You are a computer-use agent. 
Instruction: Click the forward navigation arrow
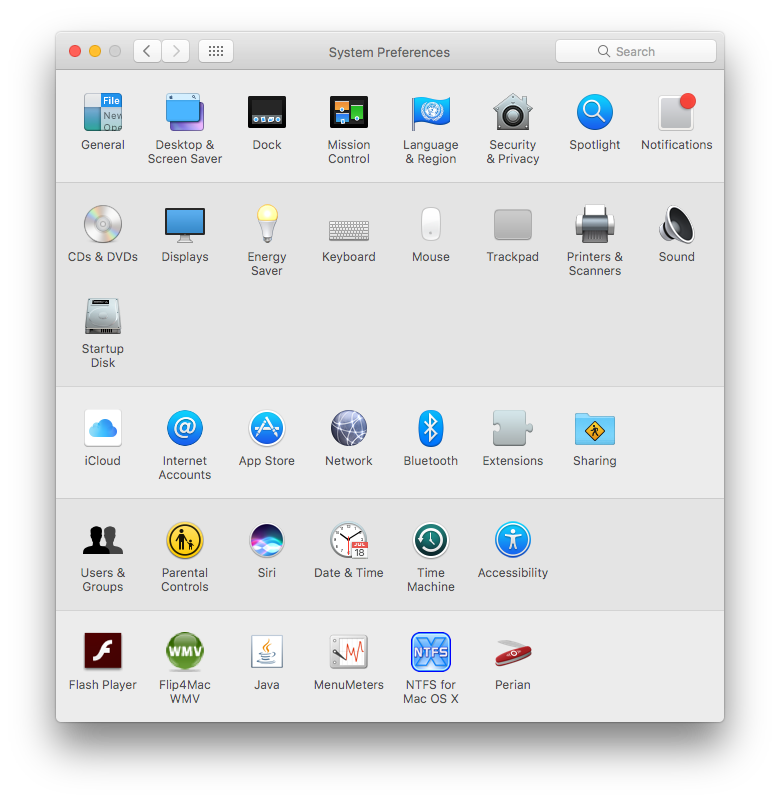176,51
